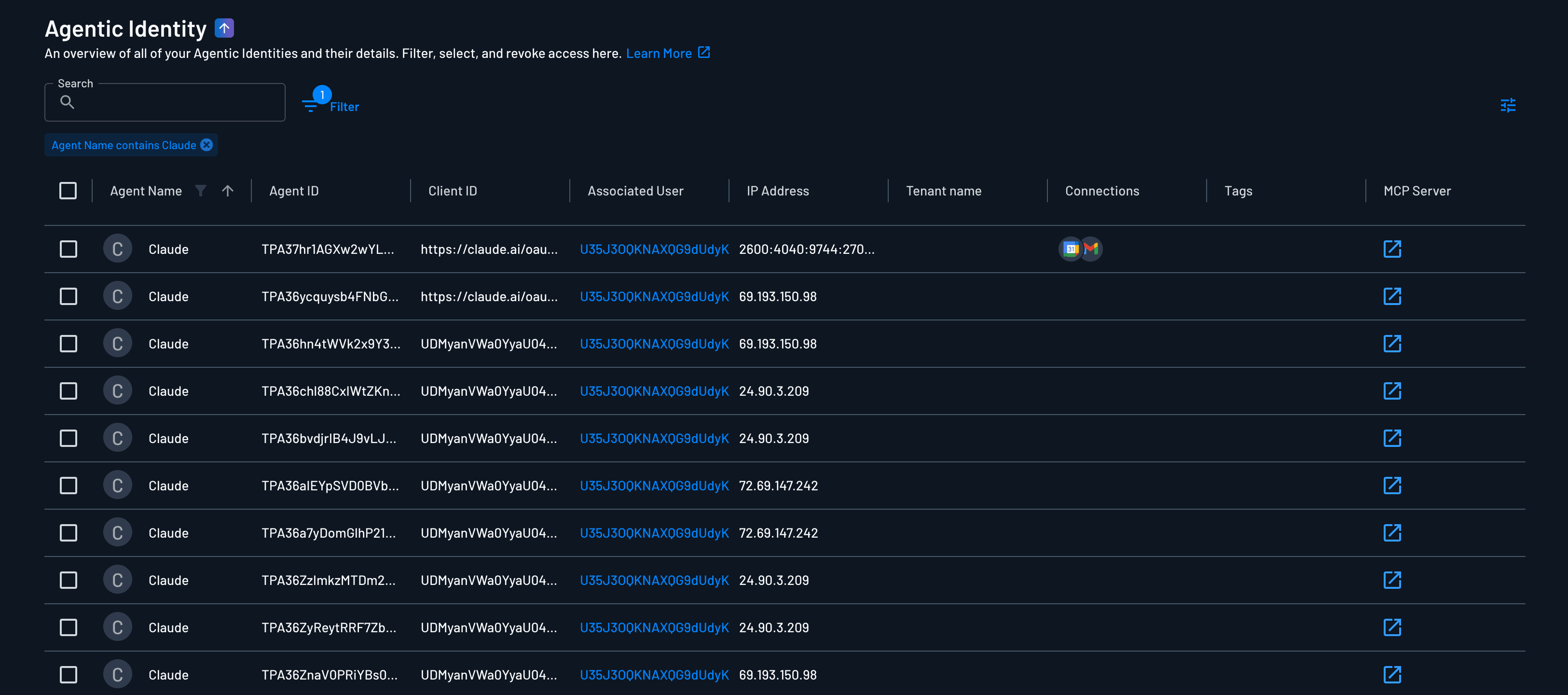Select the checkbox for agent TPA36ycquysb4FNbG

(68, 297)
